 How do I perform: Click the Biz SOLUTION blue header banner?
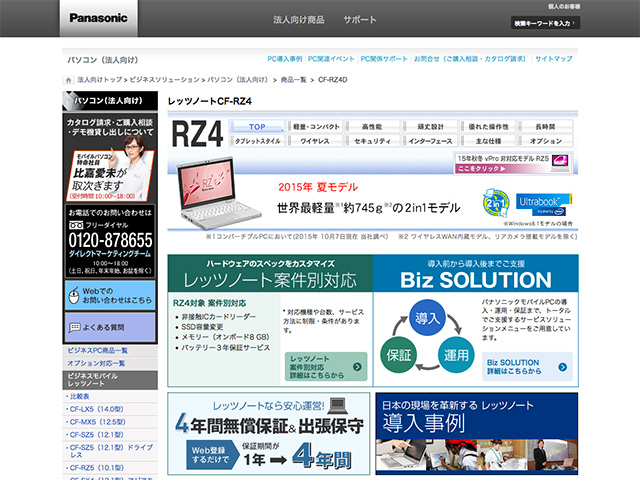476,273
